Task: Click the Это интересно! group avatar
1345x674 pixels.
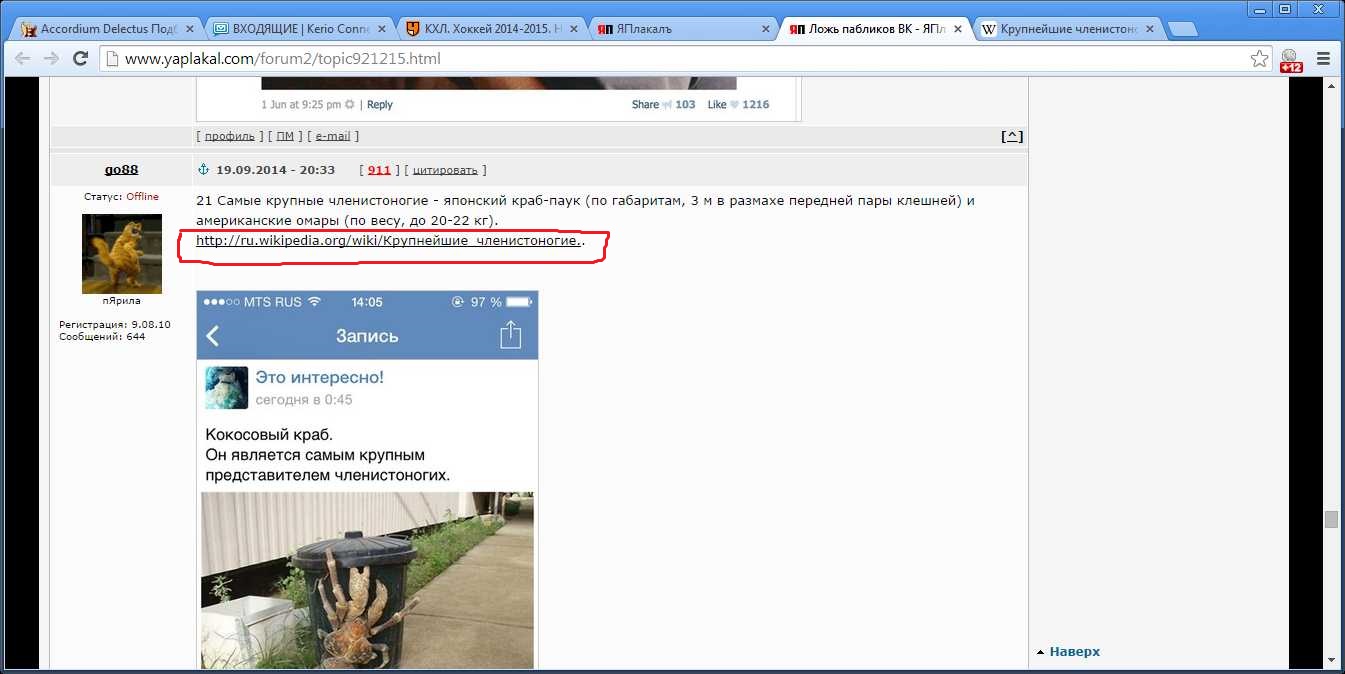Action: point(227,387)
